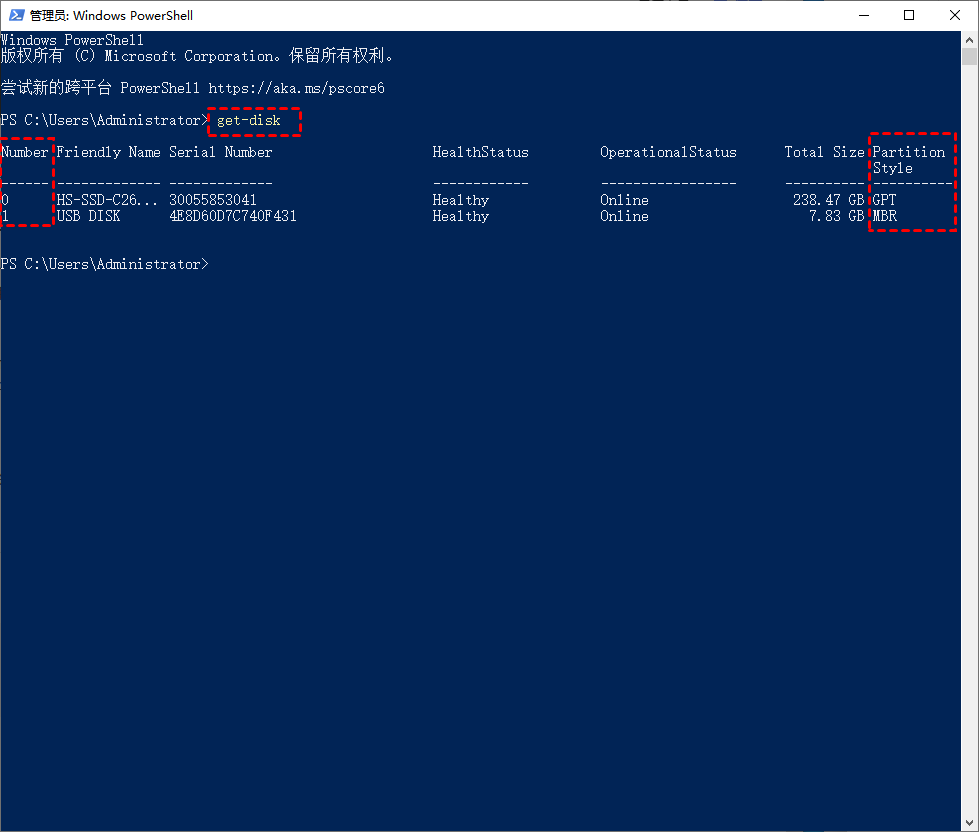Click the OperationalStatus column header
This screenshot has width=979, height=832.
point(668,152)
